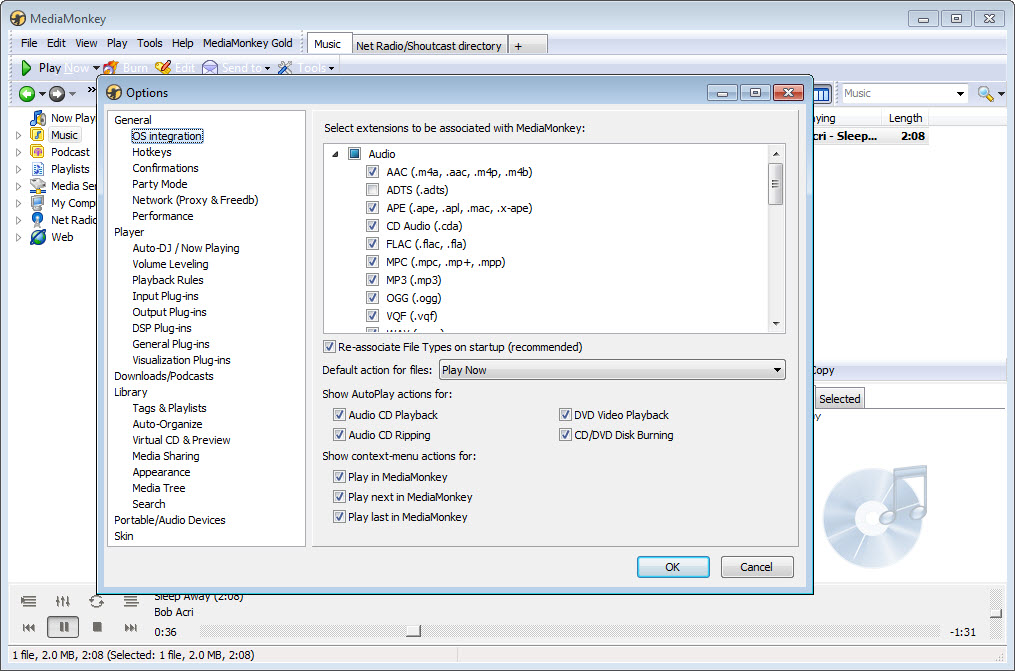Viewport: 1015px width, 671px height.
Task: Click the Play Now toolbar icon
Action: [27, 67]
